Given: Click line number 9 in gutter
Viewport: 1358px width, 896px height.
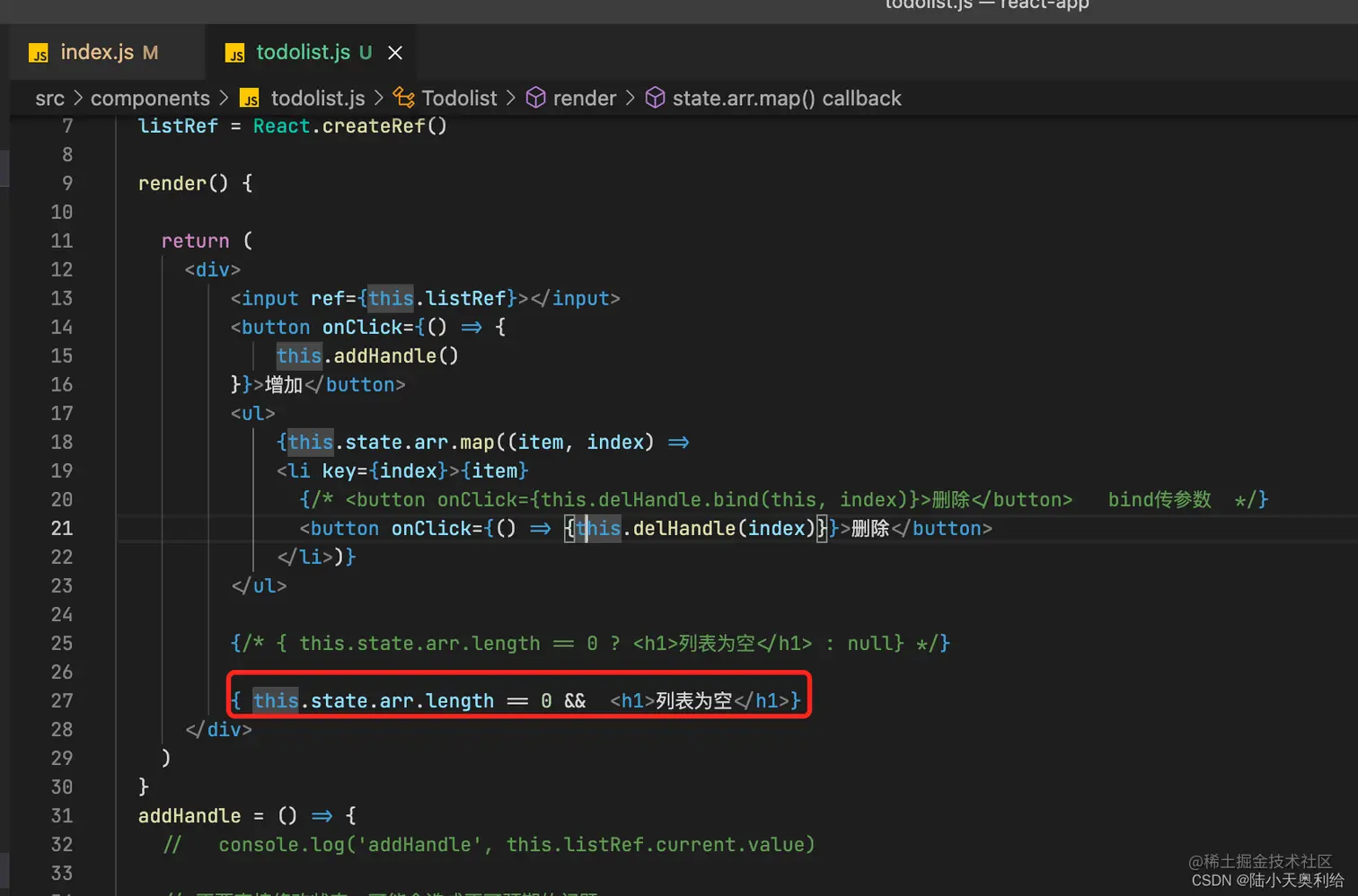Looking at the screenshot, I should [67, 183].
